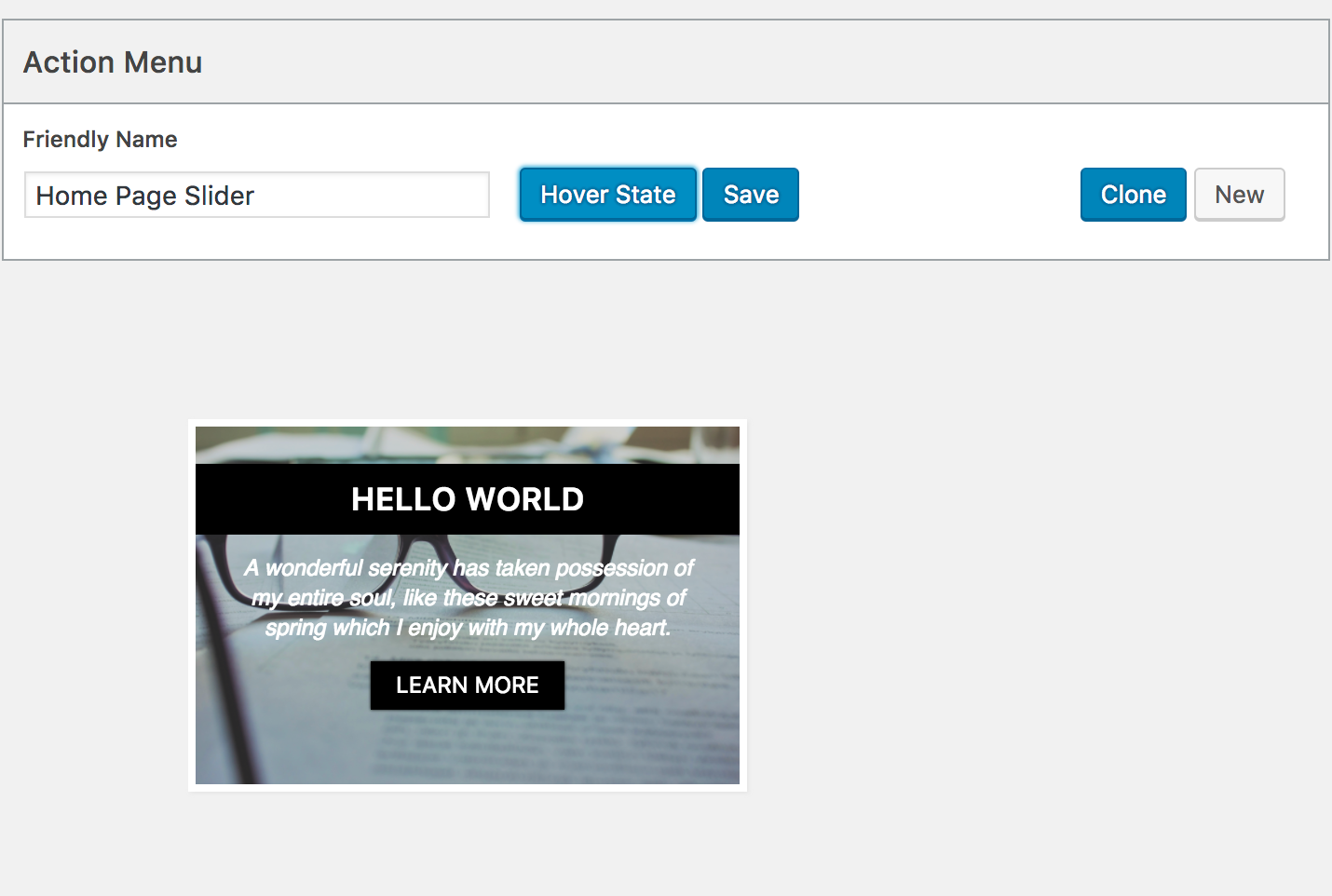
Task: Click the Friendly Name label
Action: pyautogui.click(x=100, y=140)
